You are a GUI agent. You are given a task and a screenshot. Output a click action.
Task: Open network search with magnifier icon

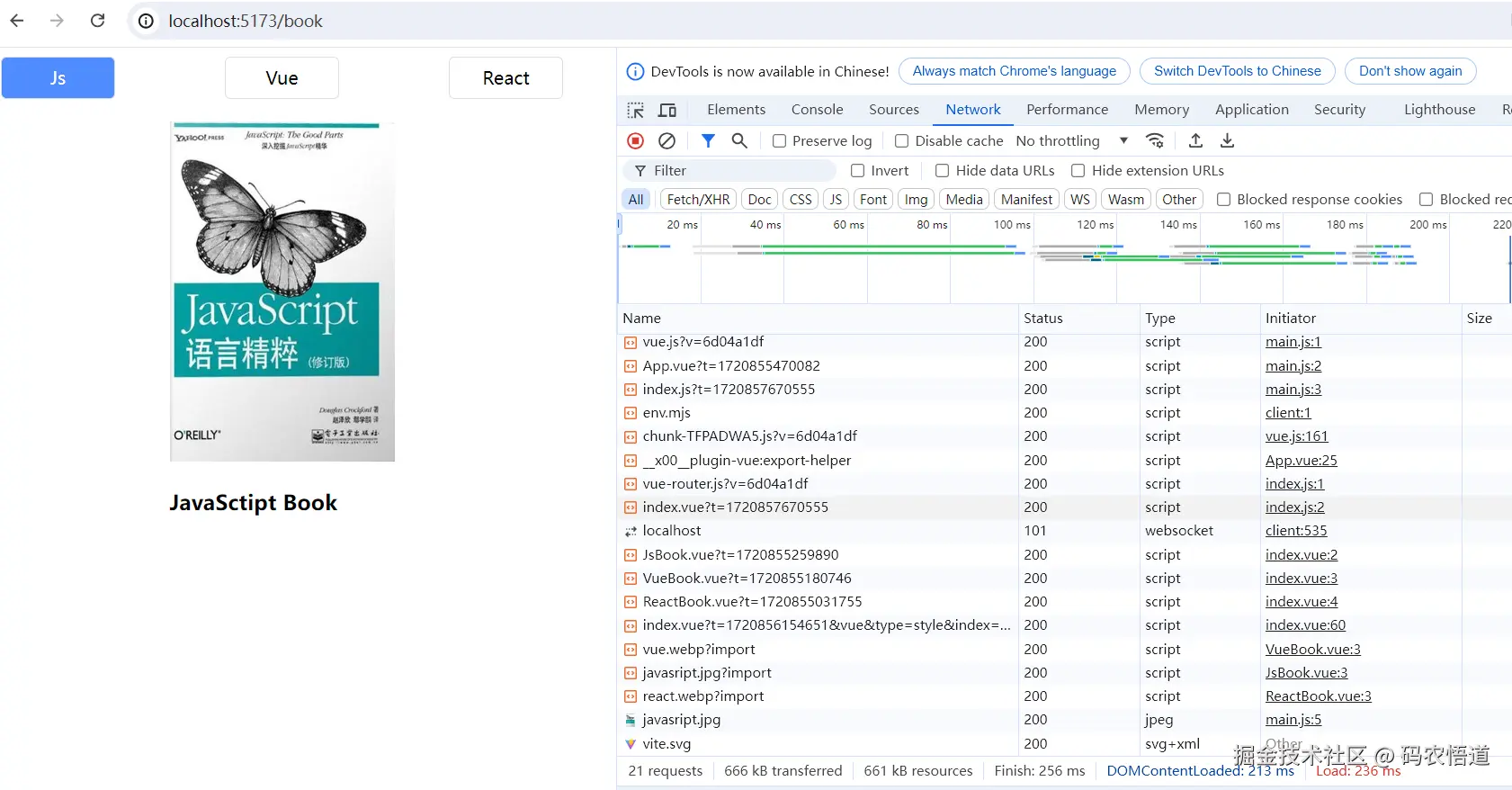[x=739, y=140]
